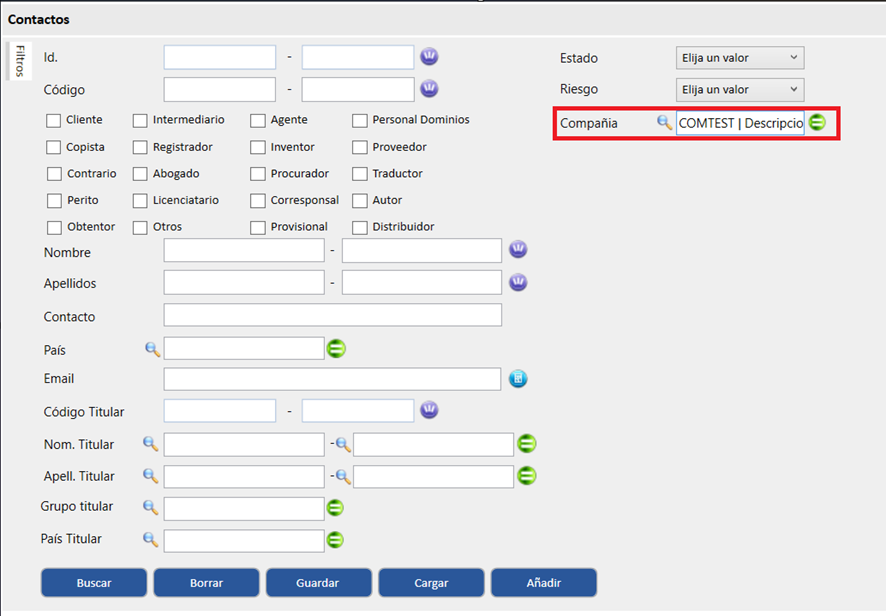Image resolution: width=886 pixels, height=616 pixels.
Task: Click the purple icon in the Código row
Action: point(429,89)
